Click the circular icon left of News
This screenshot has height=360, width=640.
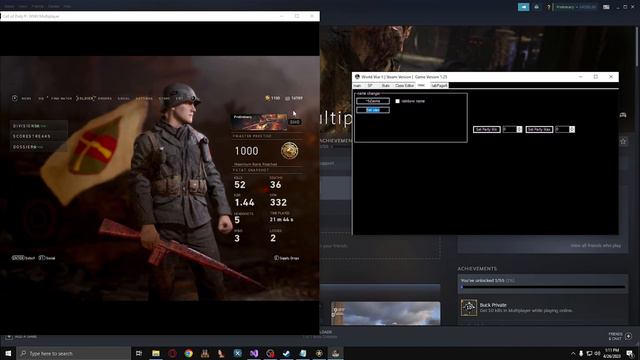click(x=15, y=98)
